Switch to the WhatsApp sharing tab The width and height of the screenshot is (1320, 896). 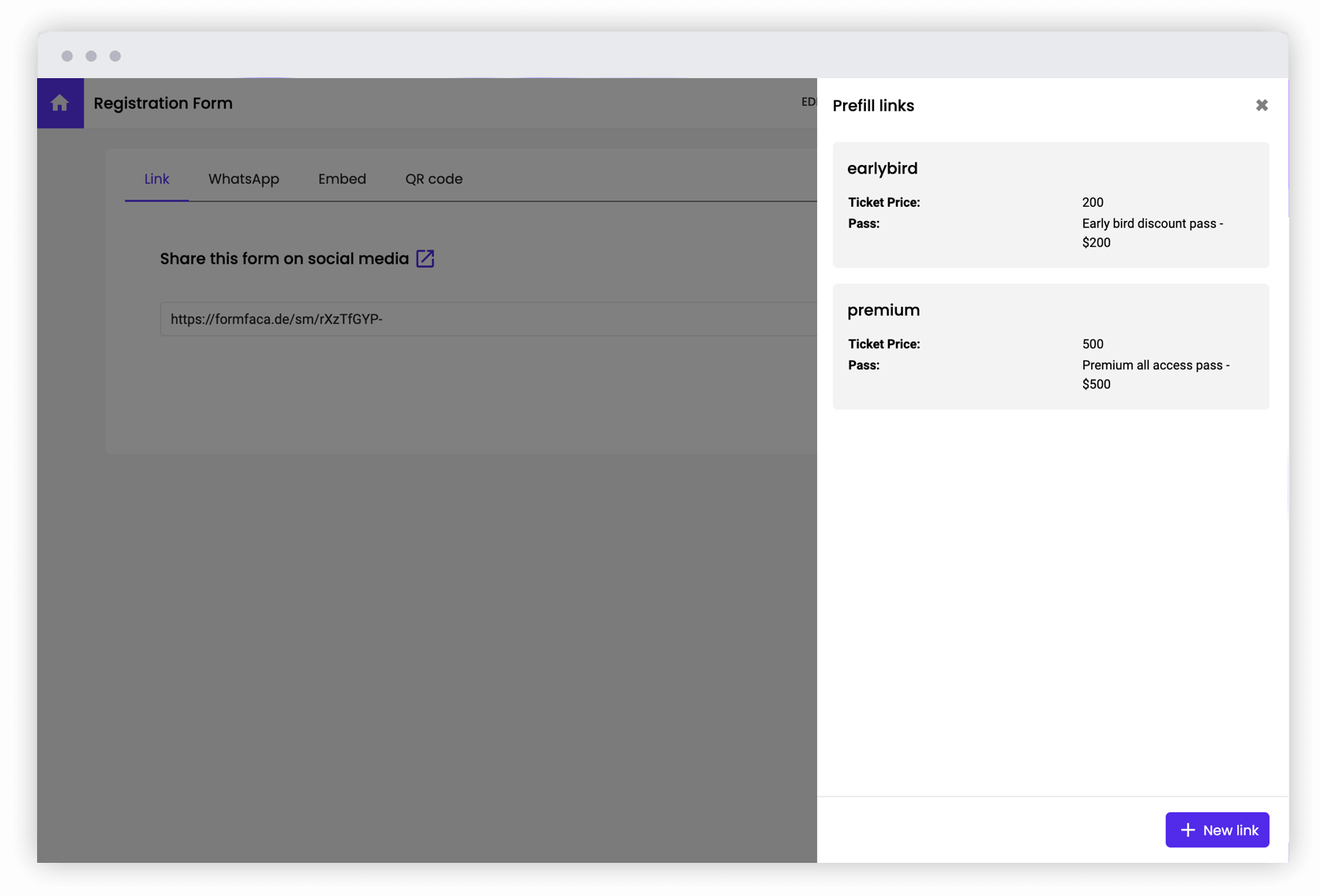[x=243, y=179]
